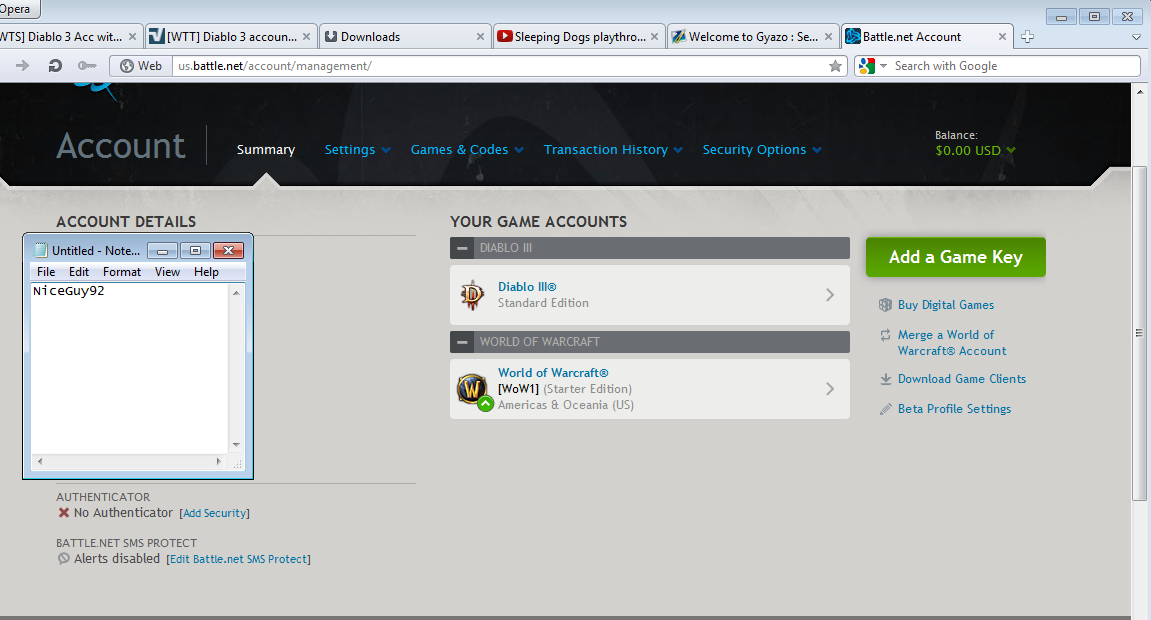
Task: Open the Beta Profile Settings link
Action: tap(954, 409)
